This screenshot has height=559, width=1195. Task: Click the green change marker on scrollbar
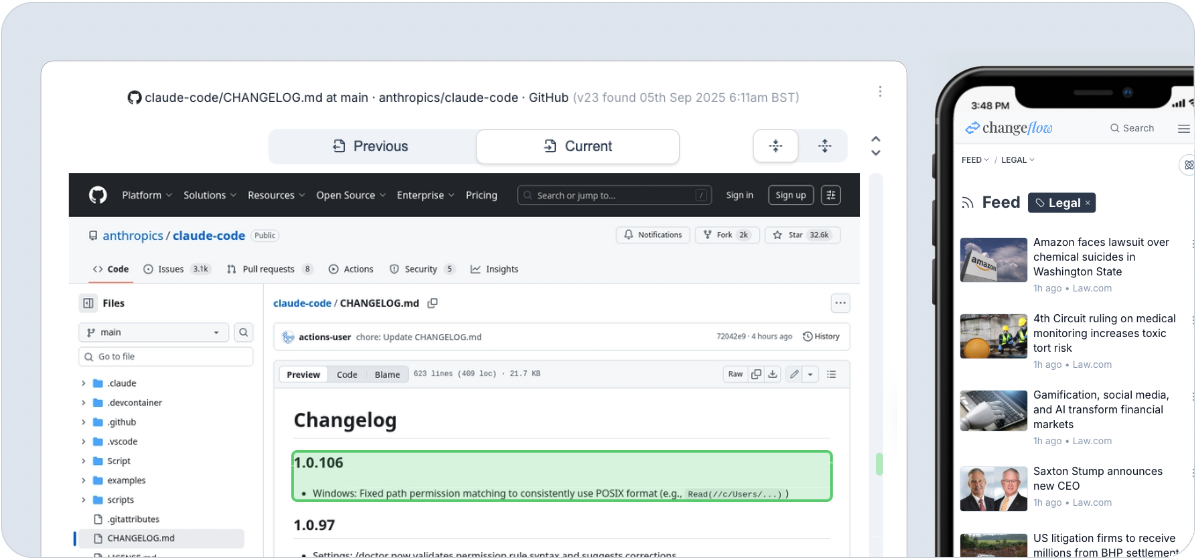[880, 464]
